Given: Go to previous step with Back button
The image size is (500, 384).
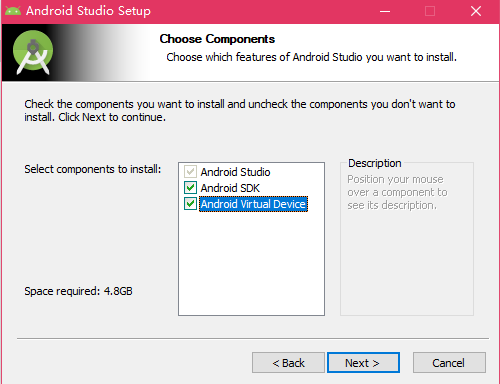Looking at the screenshot, I should 288,363.
